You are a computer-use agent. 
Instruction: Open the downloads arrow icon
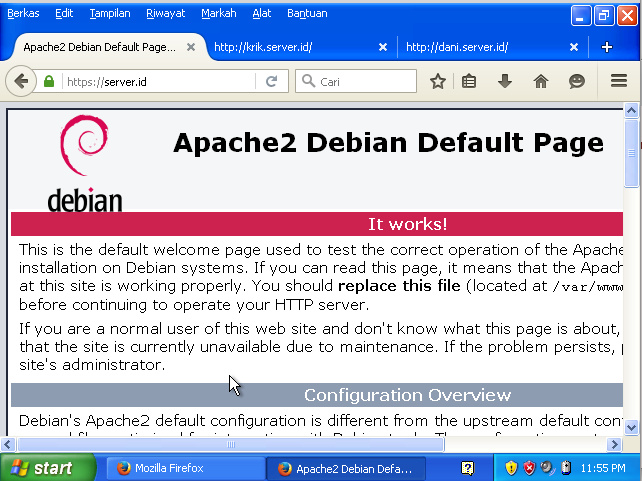(505, 81)
